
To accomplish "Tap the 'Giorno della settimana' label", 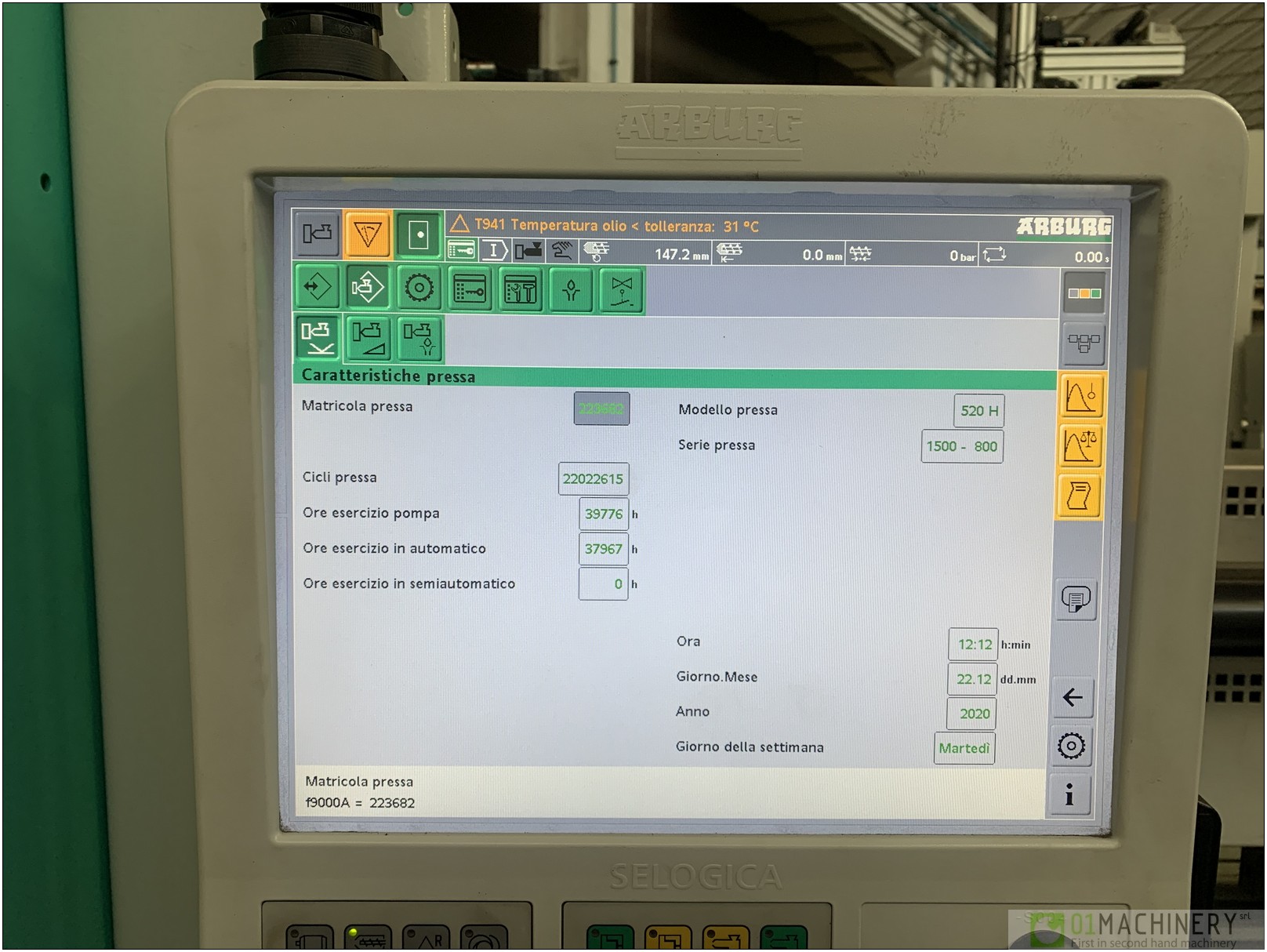I will point(750,747).
